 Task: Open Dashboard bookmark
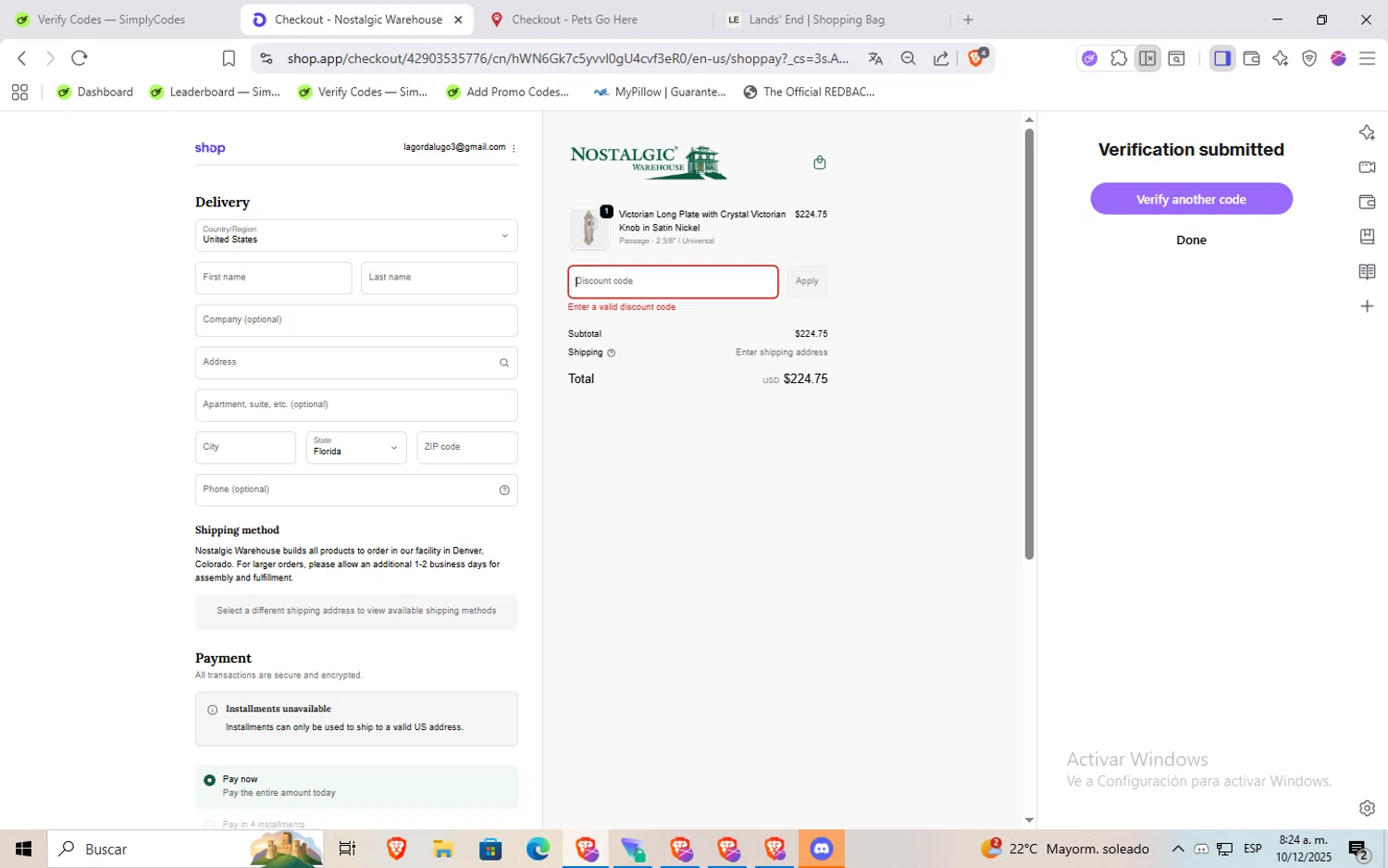tap(95, 92)
